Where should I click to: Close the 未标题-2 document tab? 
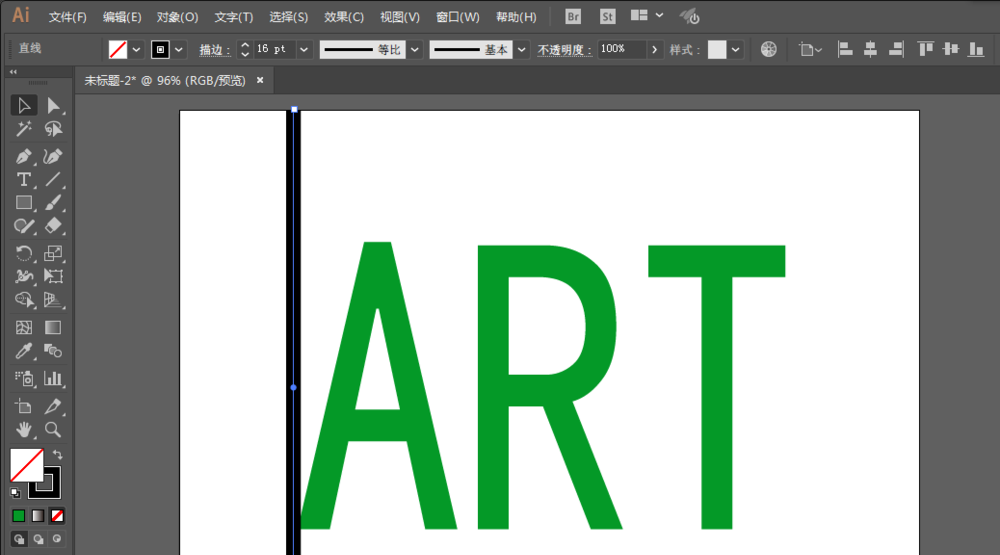pos(260,80)
